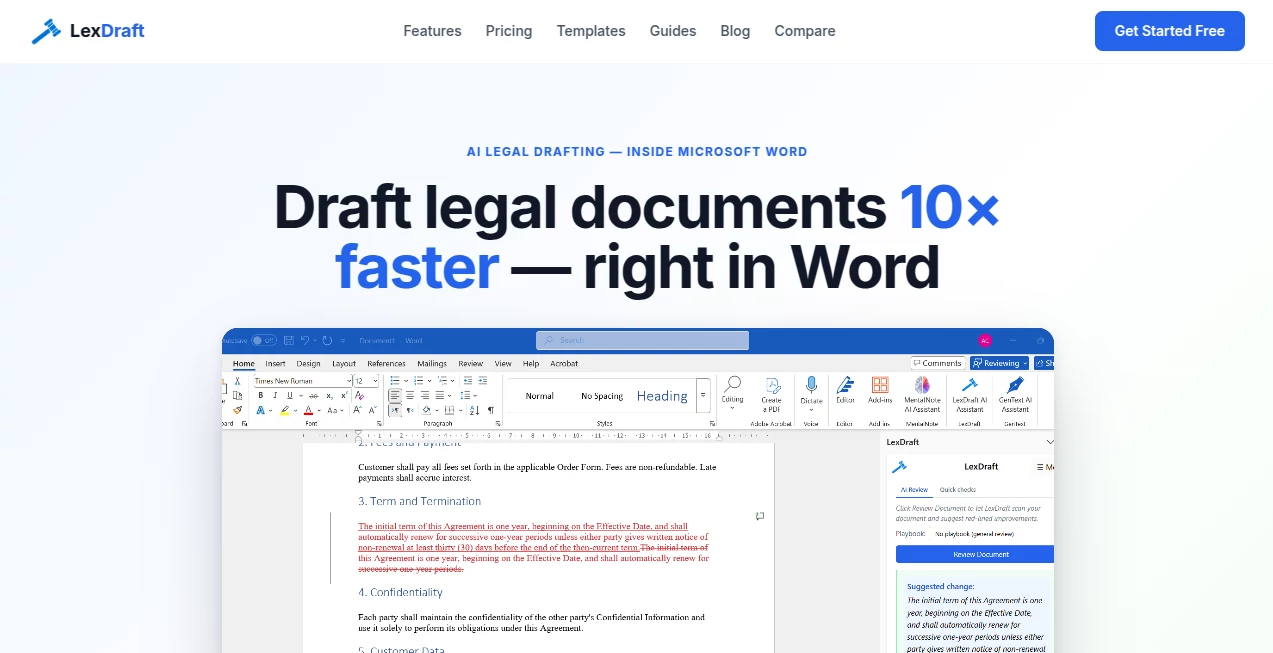Click the Undo icon in the Word title bar
Viewport: 1273px width, 653px height.
pos(305,340)
